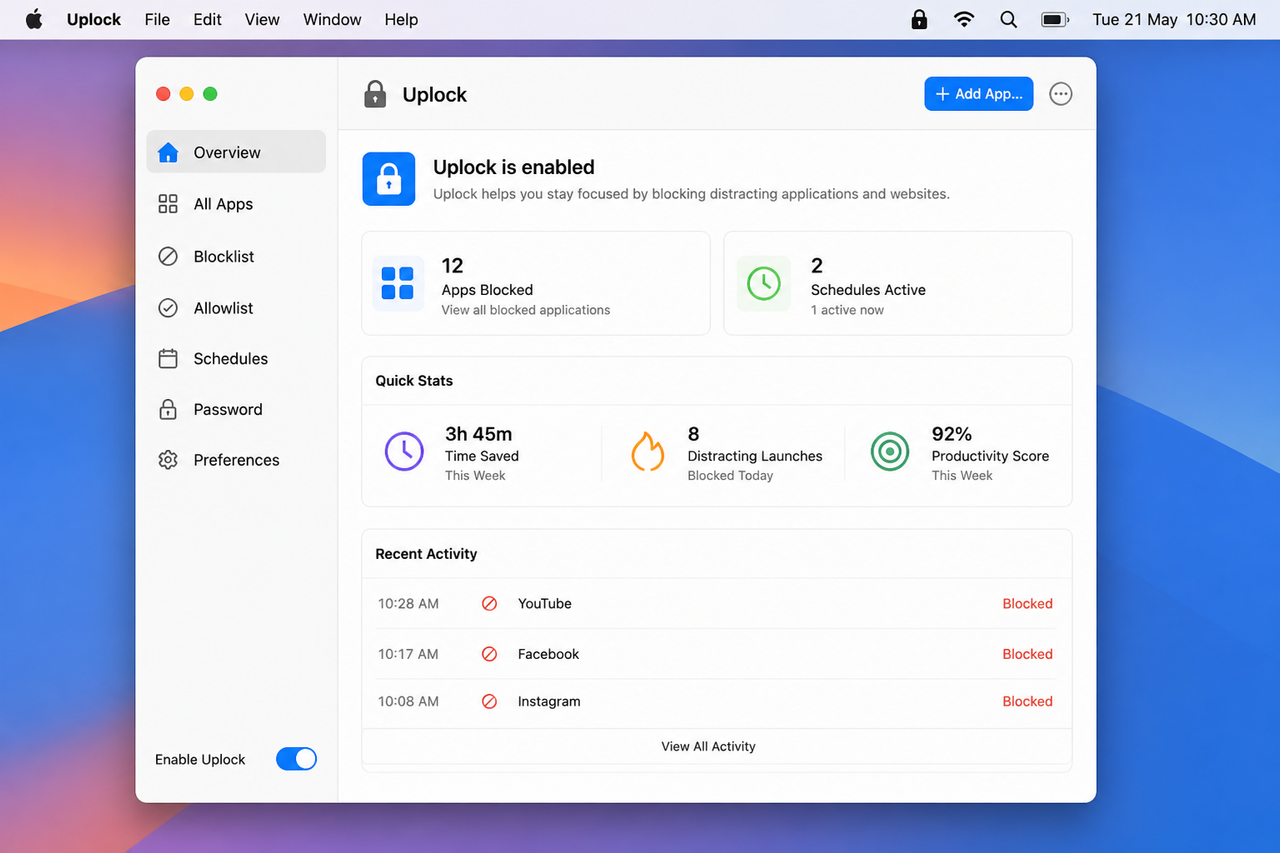The image size is (1280, 853).
Task: Click the Facebook Blocked status
Action: point(1027,654)
